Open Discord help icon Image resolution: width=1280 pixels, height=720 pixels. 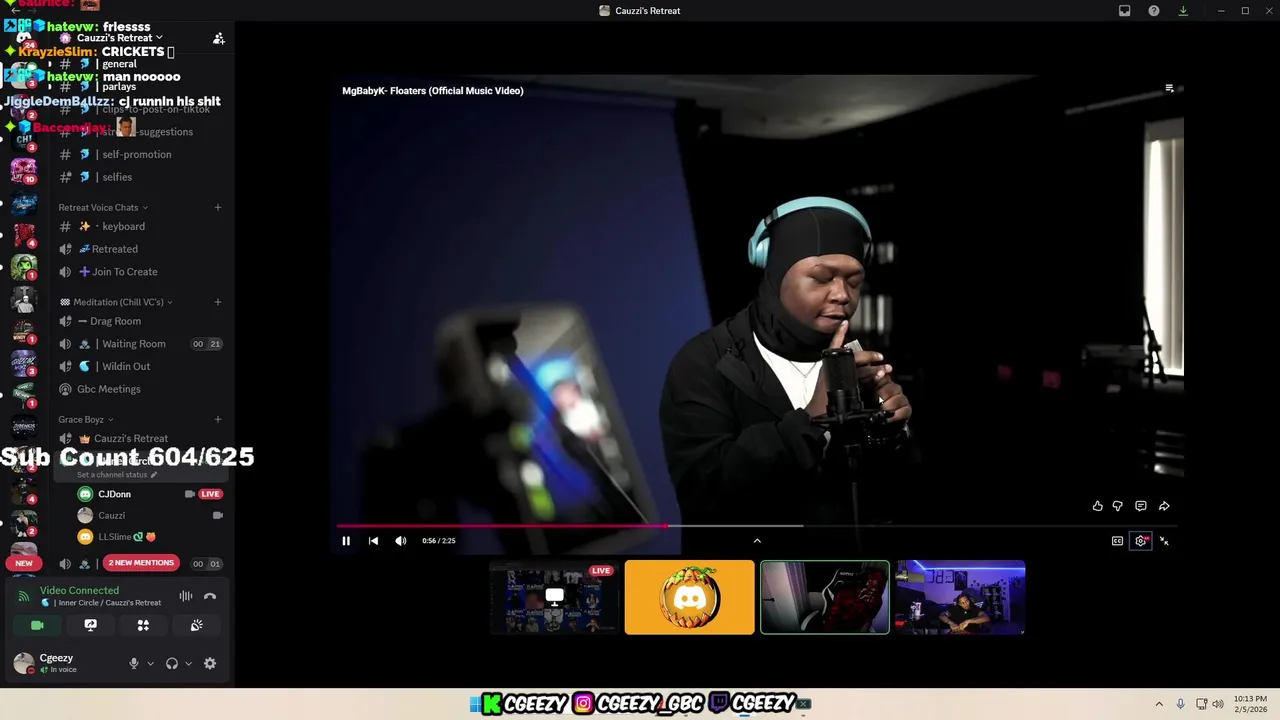[x=1154, y=11]
